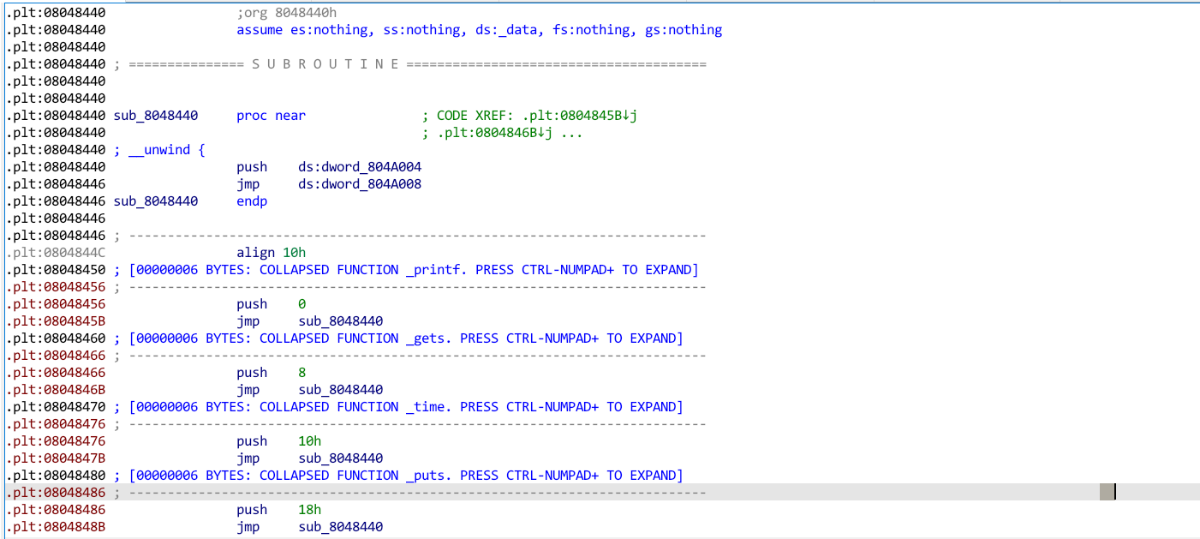Click 'jmp' mnemonic at address 08048446
The height and width of the screenshot is (539, 1200).
[x=248, y=184]
